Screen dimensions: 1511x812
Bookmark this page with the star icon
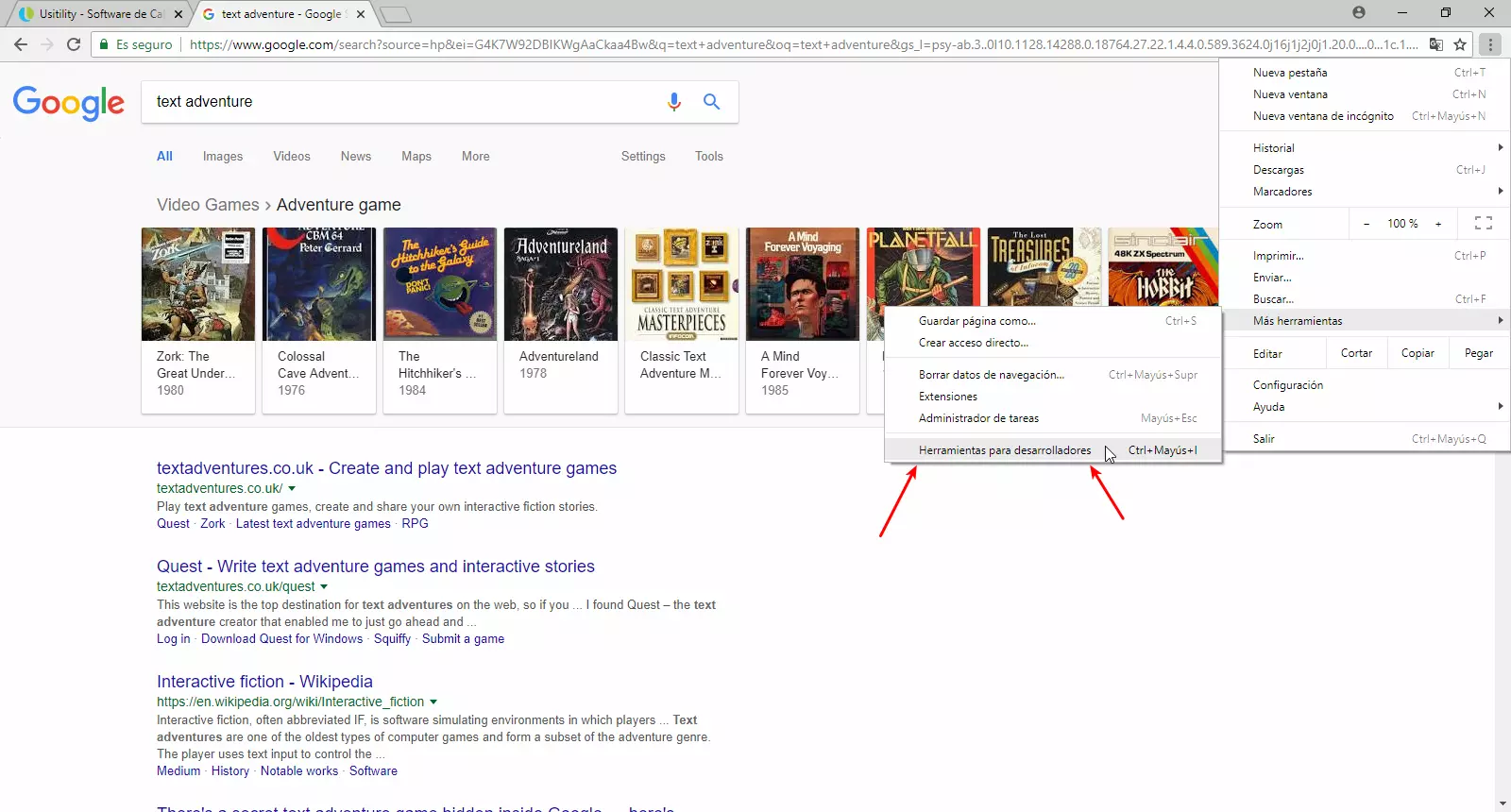[1460, 44]
